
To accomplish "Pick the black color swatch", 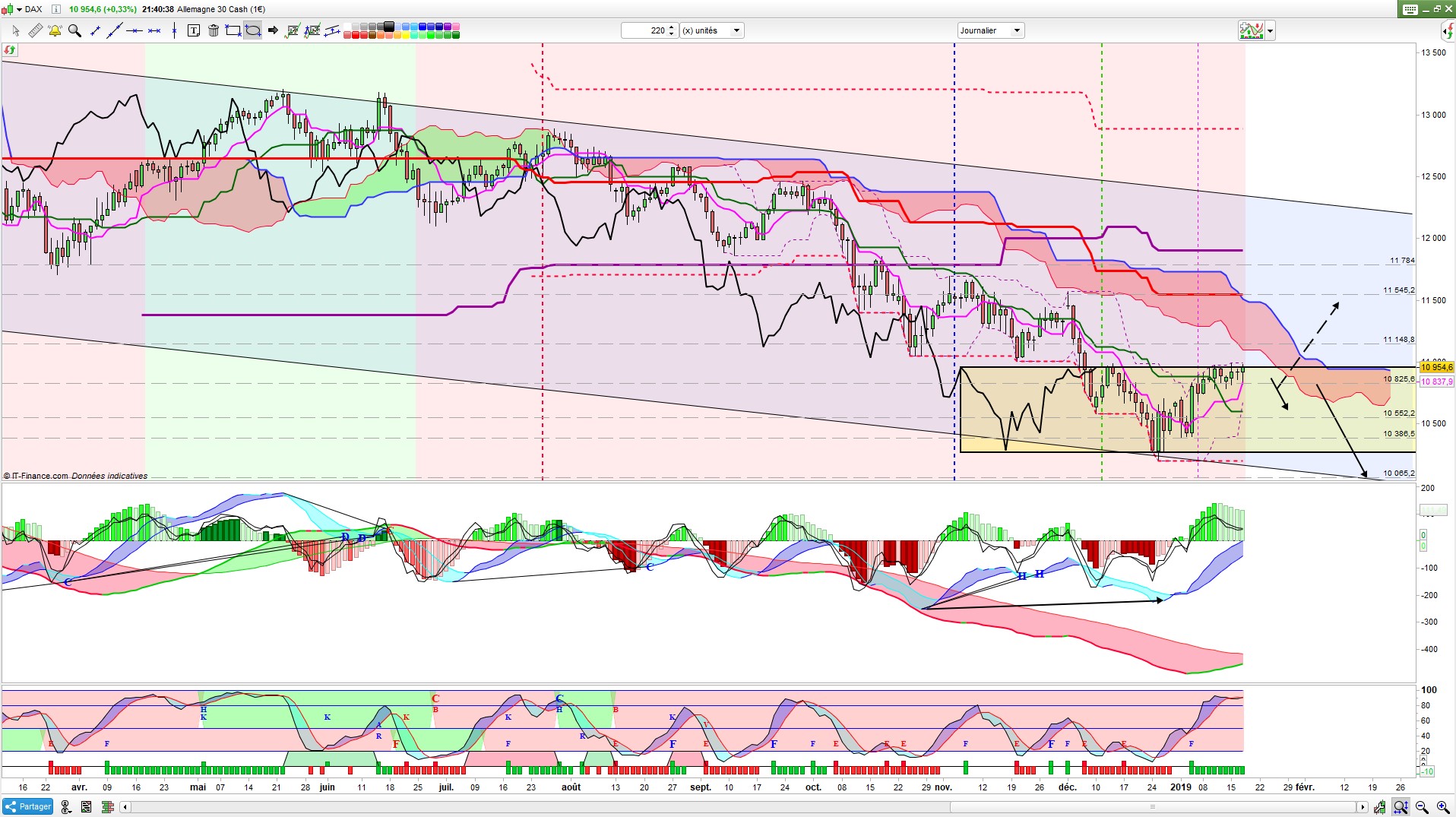I will (x=390, y=27).
